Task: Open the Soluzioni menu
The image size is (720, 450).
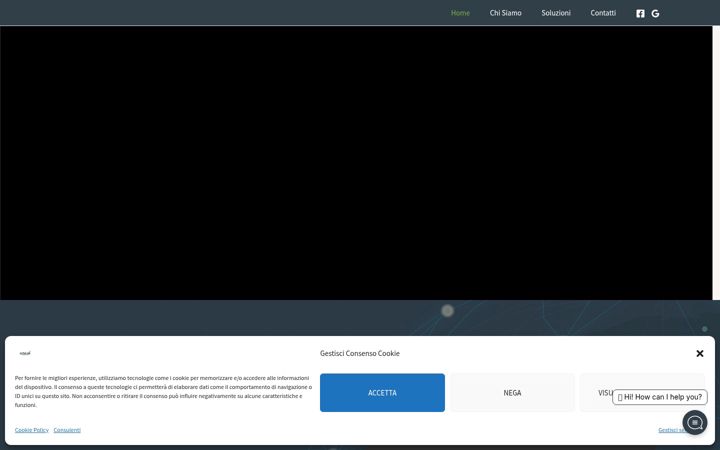Action: 556,13
